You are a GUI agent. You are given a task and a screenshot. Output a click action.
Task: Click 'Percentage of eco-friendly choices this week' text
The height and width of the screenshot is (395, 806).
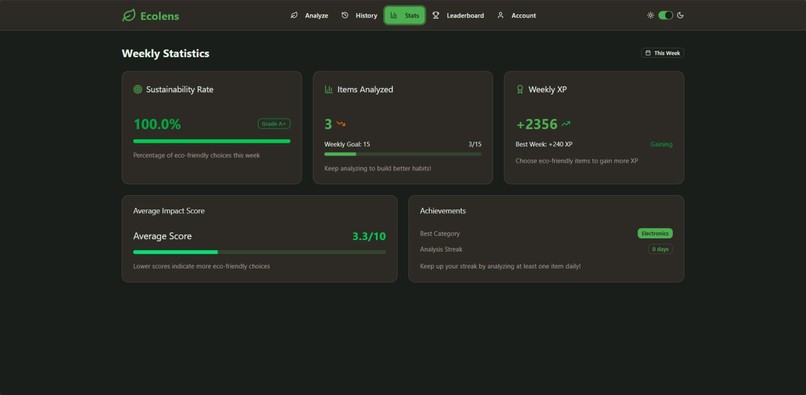point(196,155)
